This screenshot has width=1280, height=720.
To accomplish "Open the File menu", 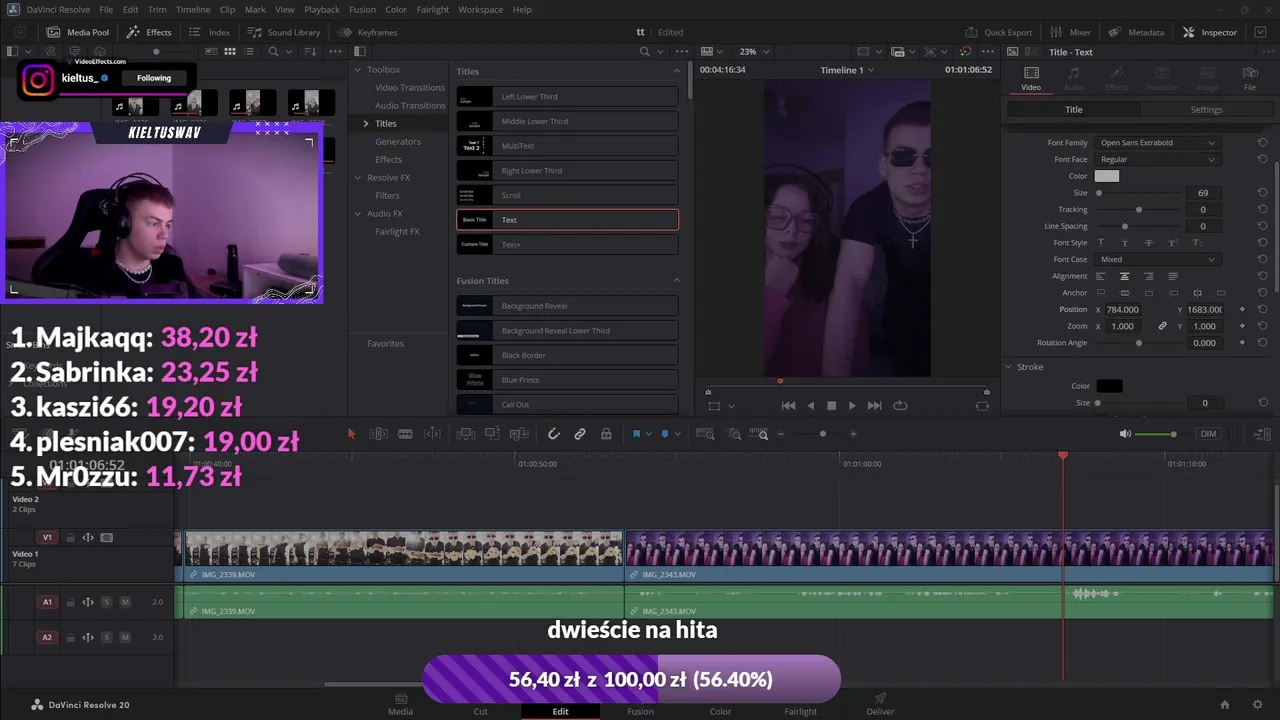I will coord(106,10).
